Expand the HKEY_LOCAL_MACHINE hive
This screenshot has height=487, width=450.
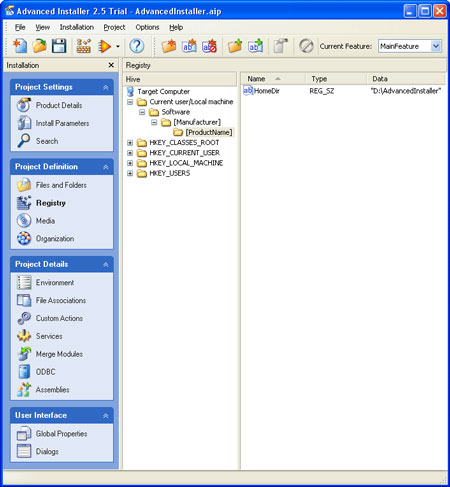tap(130, 163)
